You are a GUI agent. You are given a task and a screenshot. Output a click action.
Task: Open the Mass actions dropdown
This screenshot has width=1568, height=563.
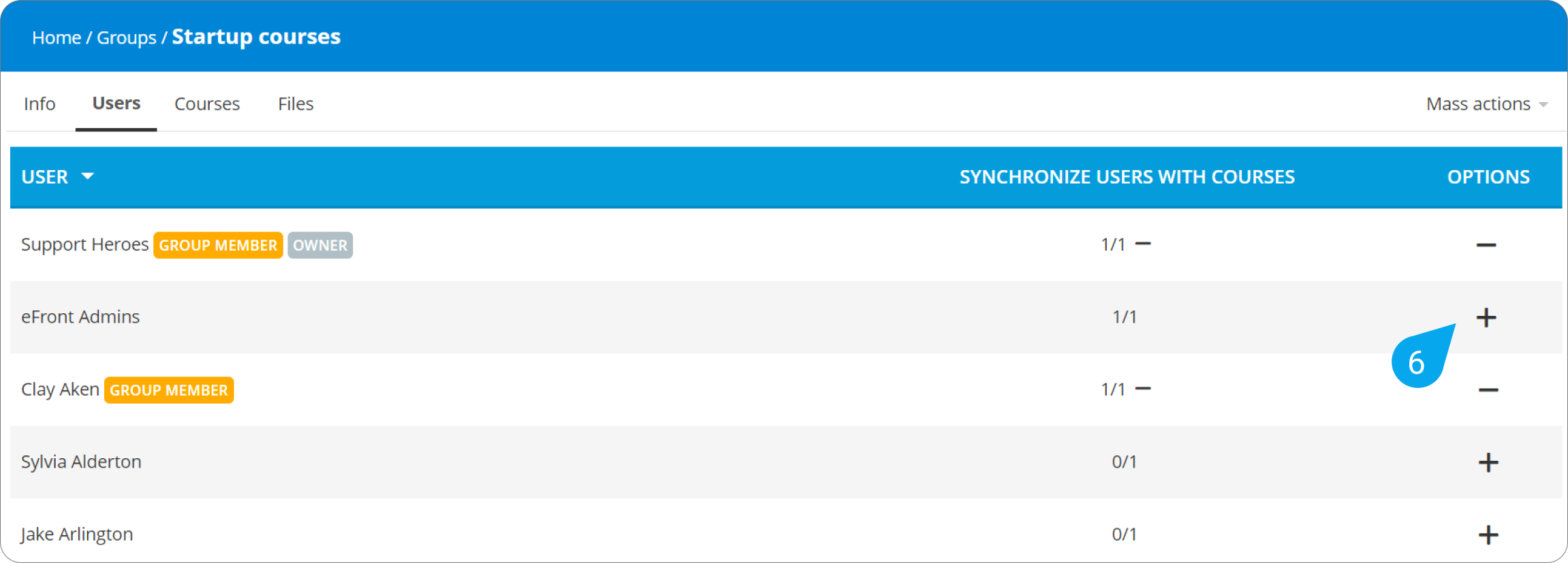(1486, 104)
